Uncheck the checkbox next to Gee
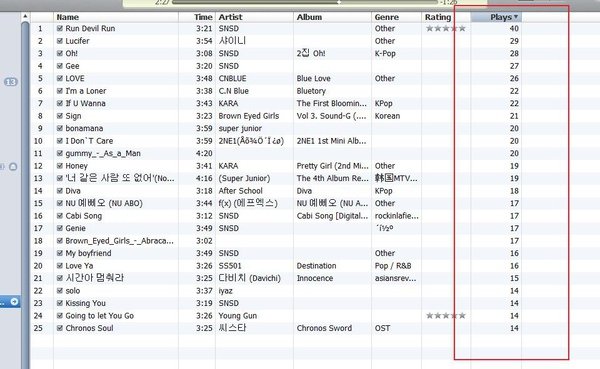This screenshot has height=369, width=600. [x=60, y=66]
